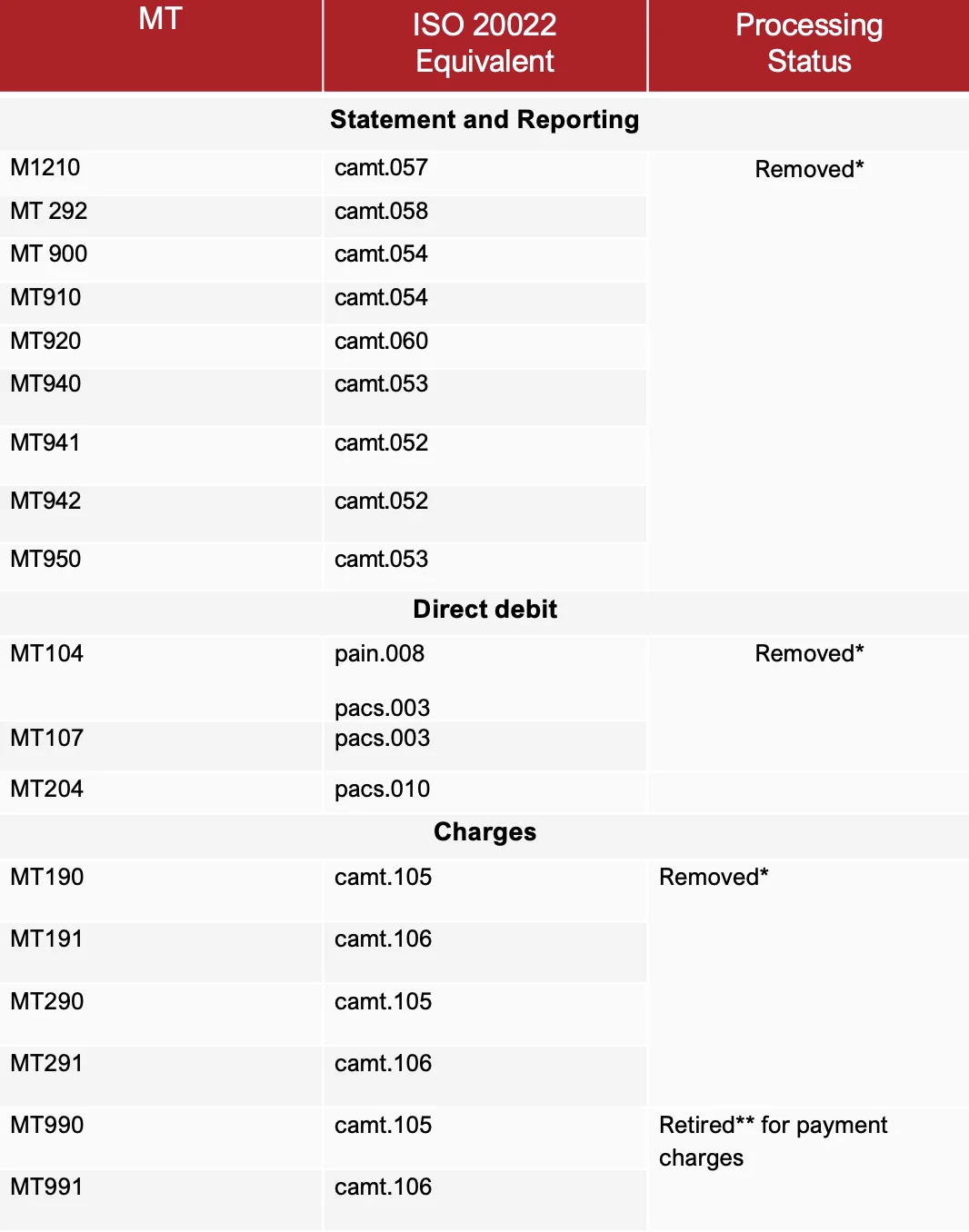Screen dimensions: 969x1232
Task: Click the pain.008 cell
Action: [x=379, y=654]
